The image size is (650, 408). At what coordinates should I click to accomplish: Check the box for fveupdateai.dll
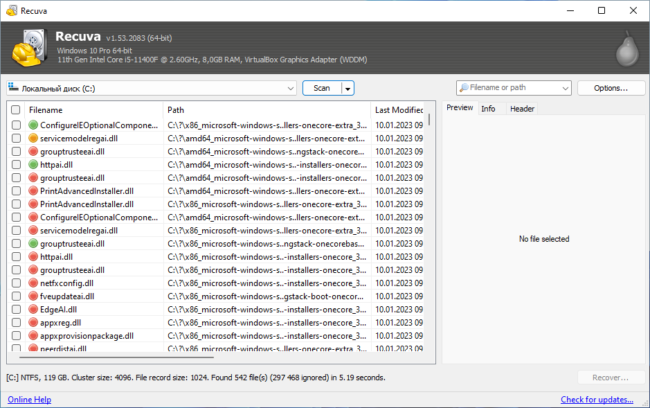pos(16,296)
